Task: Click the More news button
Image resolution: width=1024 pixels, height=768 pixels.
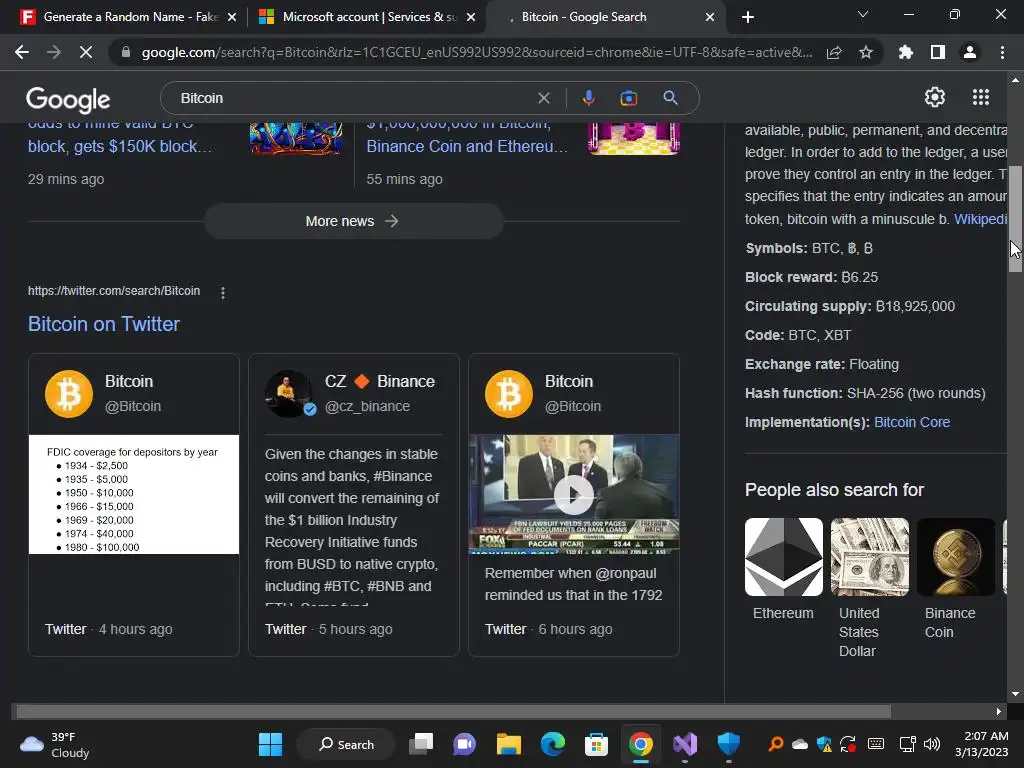Action: coord(353,221)
